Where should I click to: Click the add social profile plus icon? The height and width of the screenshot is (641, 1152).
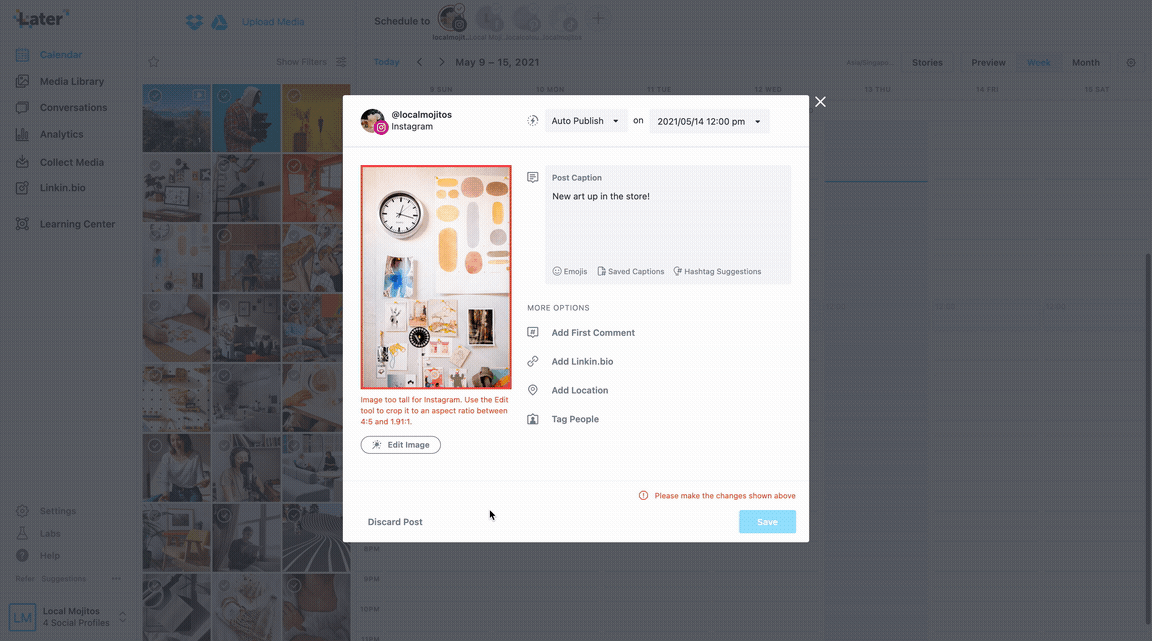click(598, 18)
